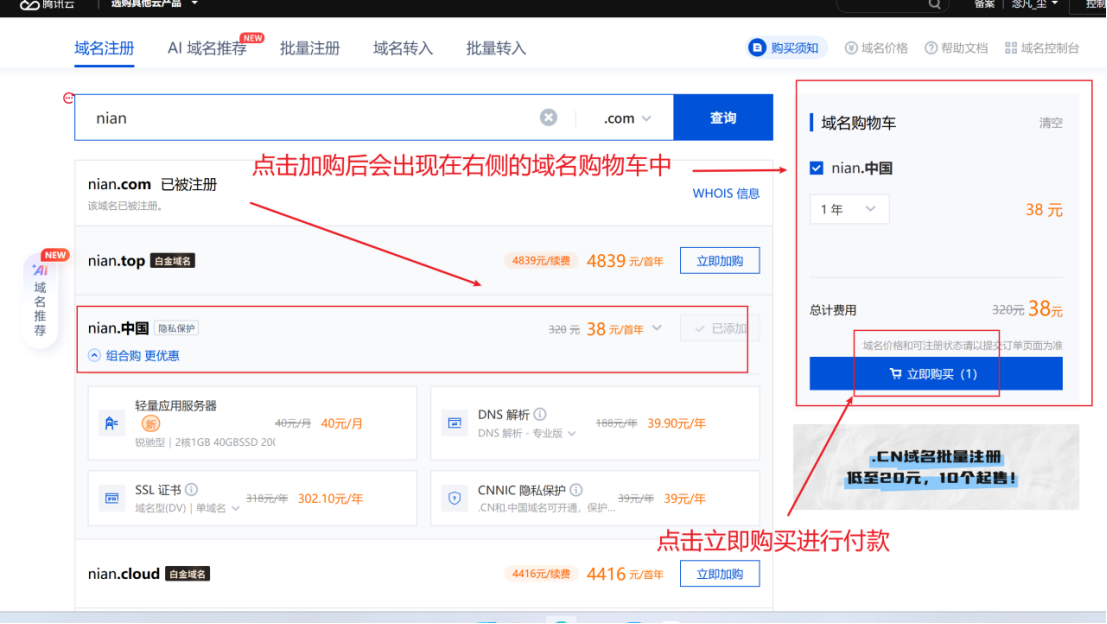
Task: Click the 立即购买 (1) button
Action: tap(935, 373)
